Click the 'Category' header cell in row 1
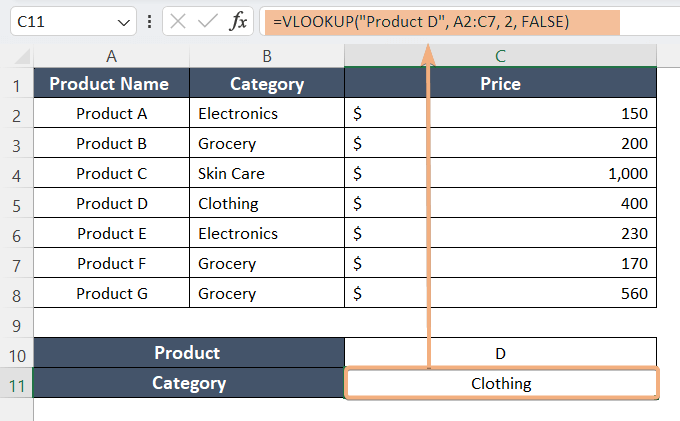The height and width of the screenshot is (421, 680). (267, 83)
